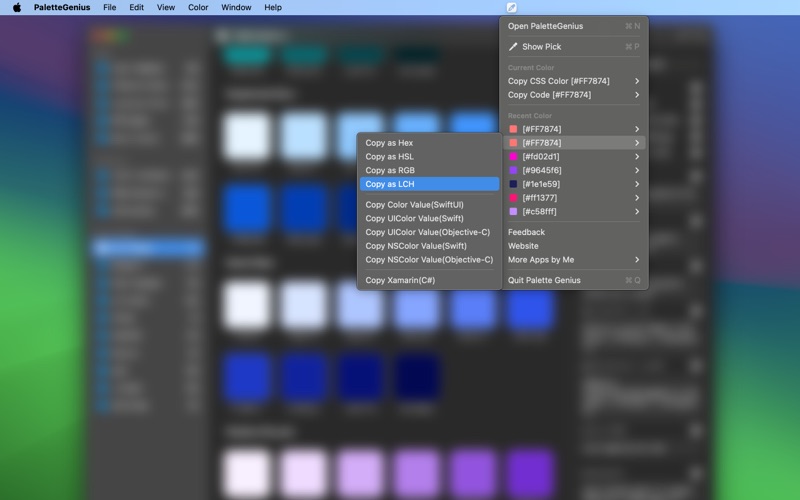Expand the More Apps by Me submenu
The height and width of the screenshot is (500, 800).
pos(574,260)
